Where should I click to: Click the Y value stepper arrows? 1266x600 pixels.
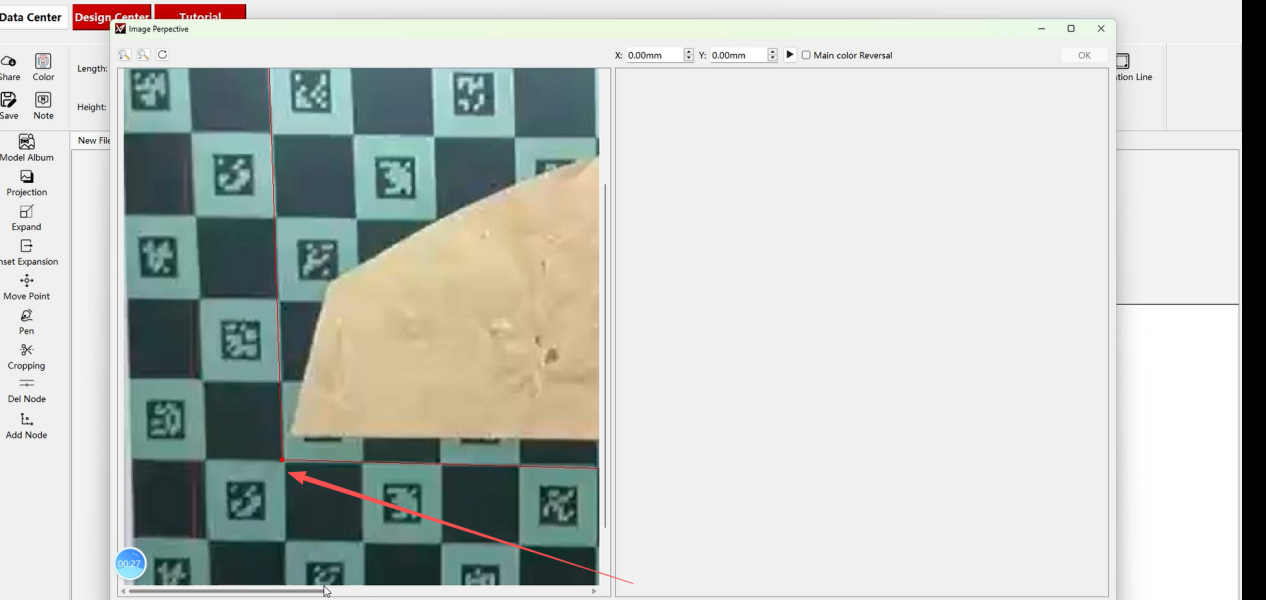click(x=772, y=56)
